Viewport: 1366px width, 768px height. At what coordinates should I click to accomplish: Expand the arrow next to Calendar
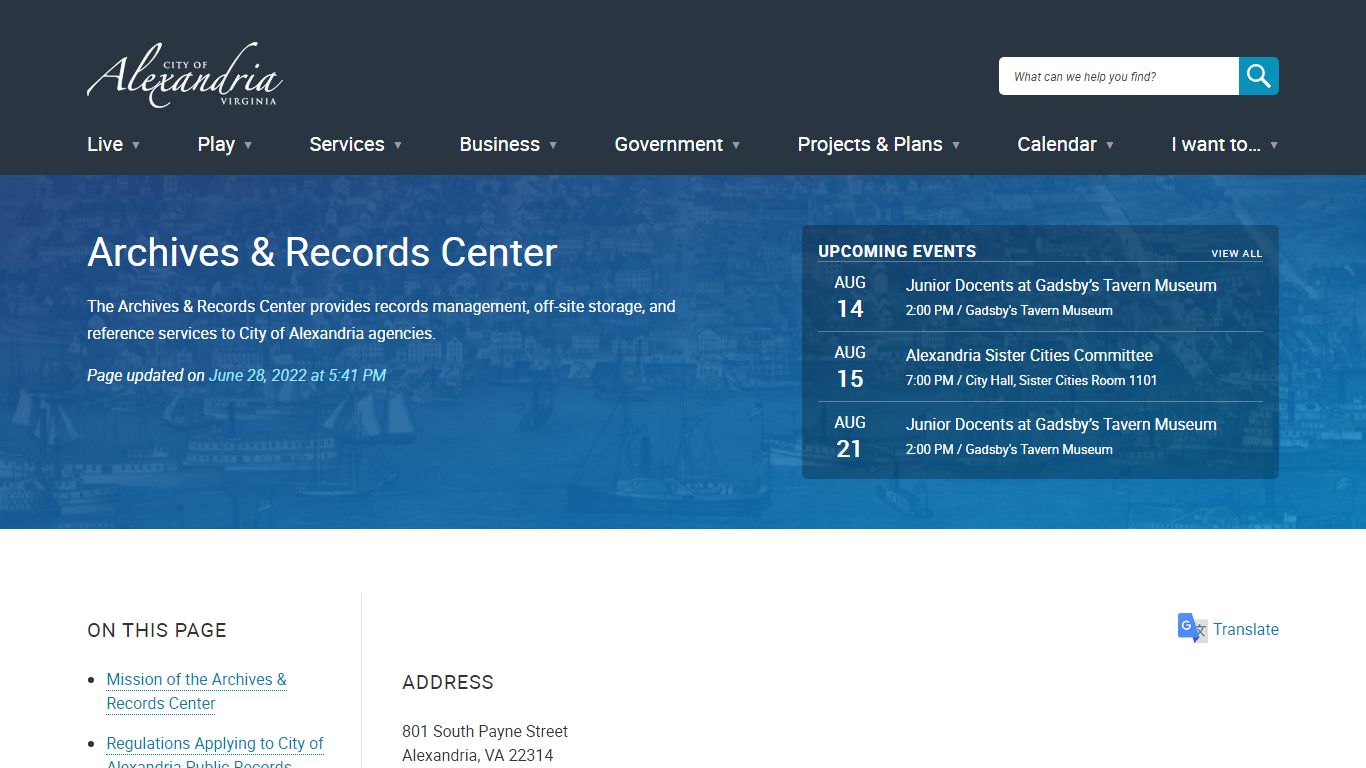tap(1109, 145)
